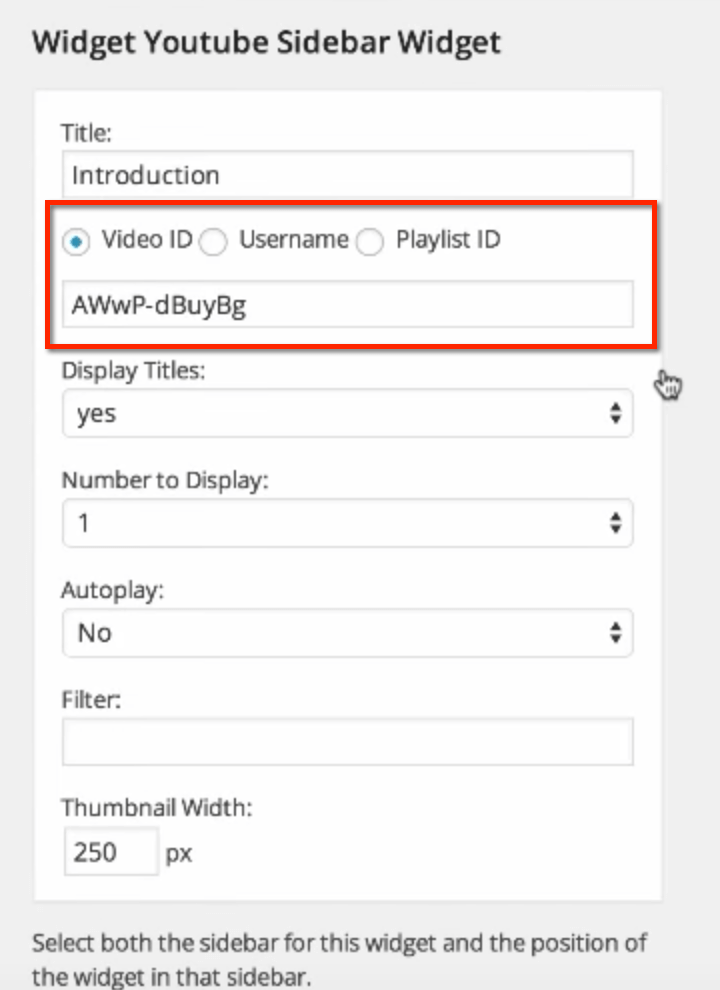The image size is (720, 990).
Task: Open the Number to Display dropdown
Action: point(347,523)
